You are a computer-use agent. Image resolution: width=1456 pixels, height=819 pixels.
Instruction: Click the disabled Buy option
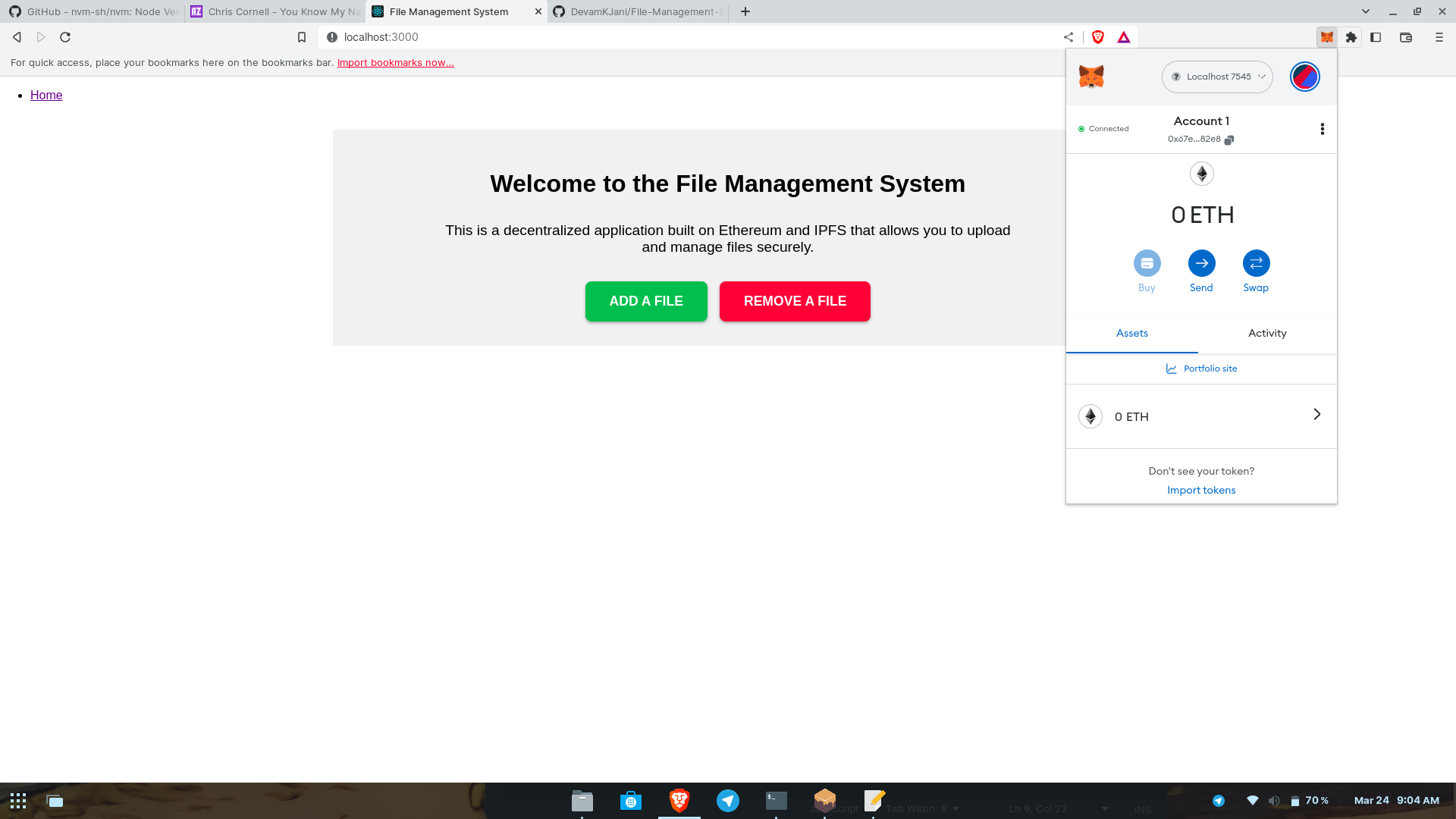click(1147, 263)
